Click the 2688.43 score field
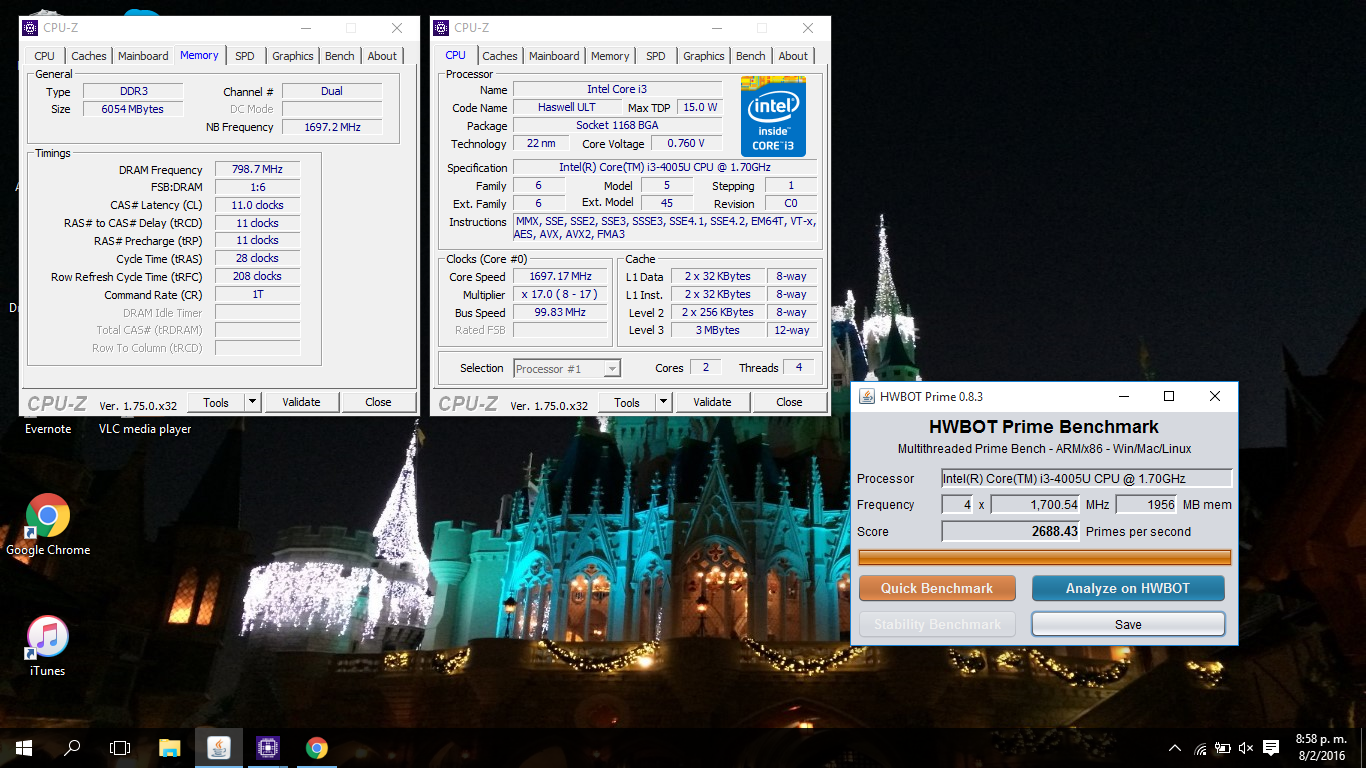The height and width of the screenshot is (768, 1366). (1011, 532)
